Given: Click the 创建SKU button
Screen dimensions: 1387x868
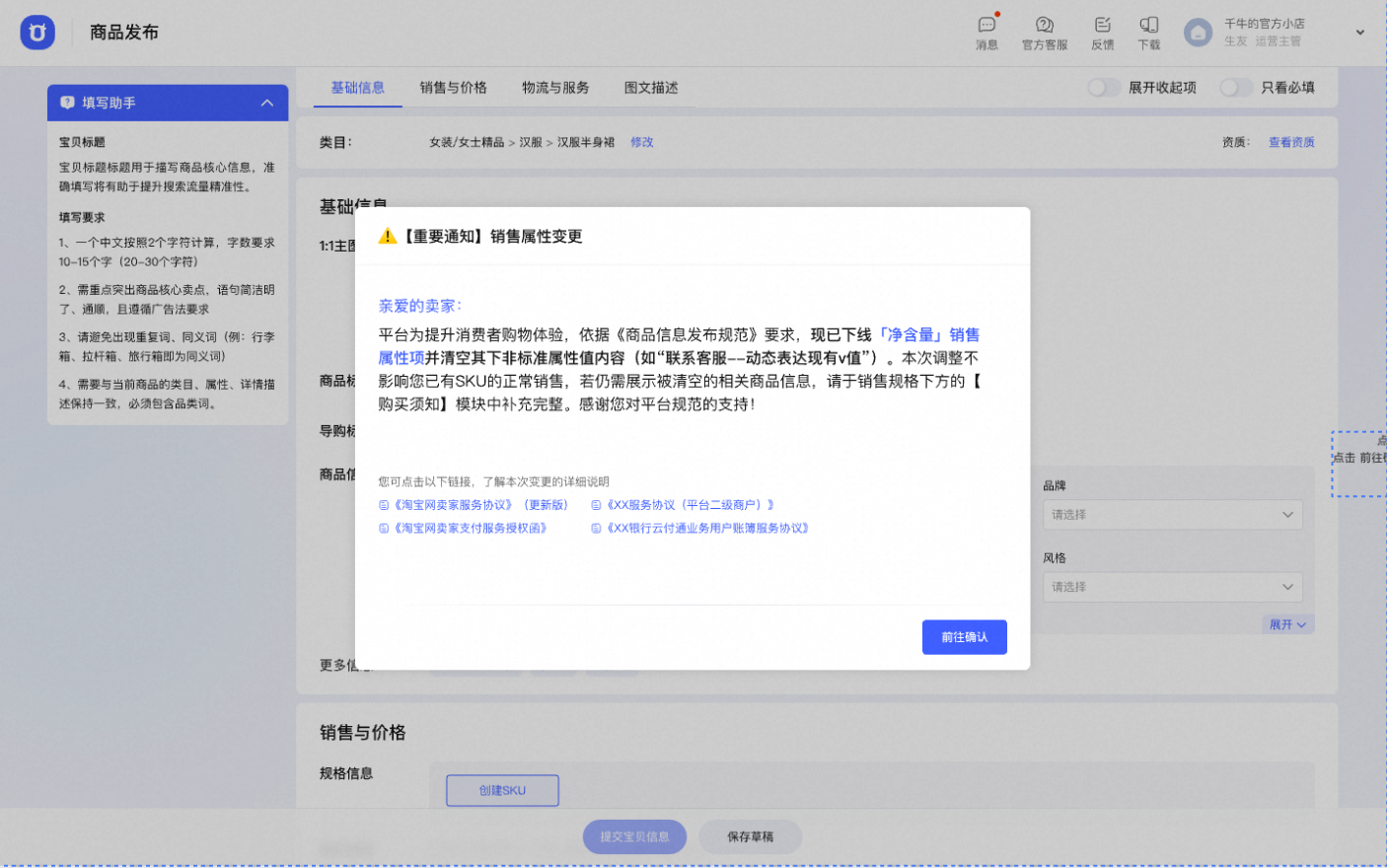Looking at the screenshot, I should coord(502,790).
